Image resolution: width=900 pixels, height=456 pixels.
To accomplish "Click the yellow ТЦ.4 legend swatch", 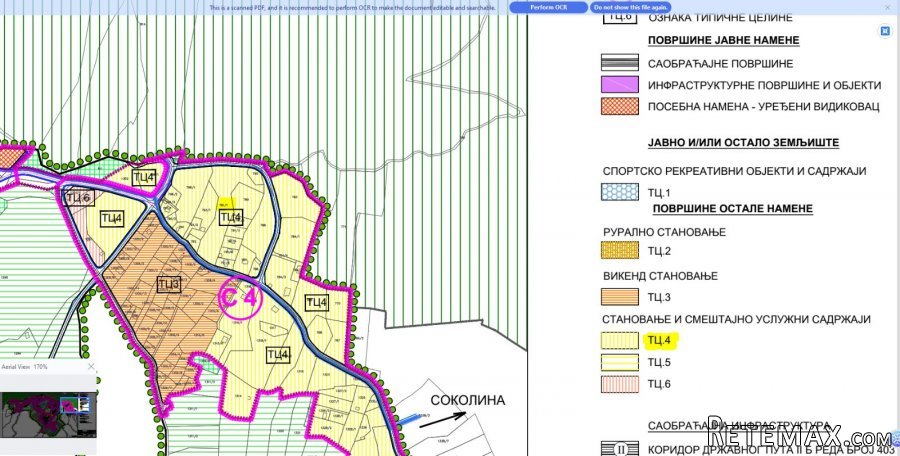I will (619, 341).
